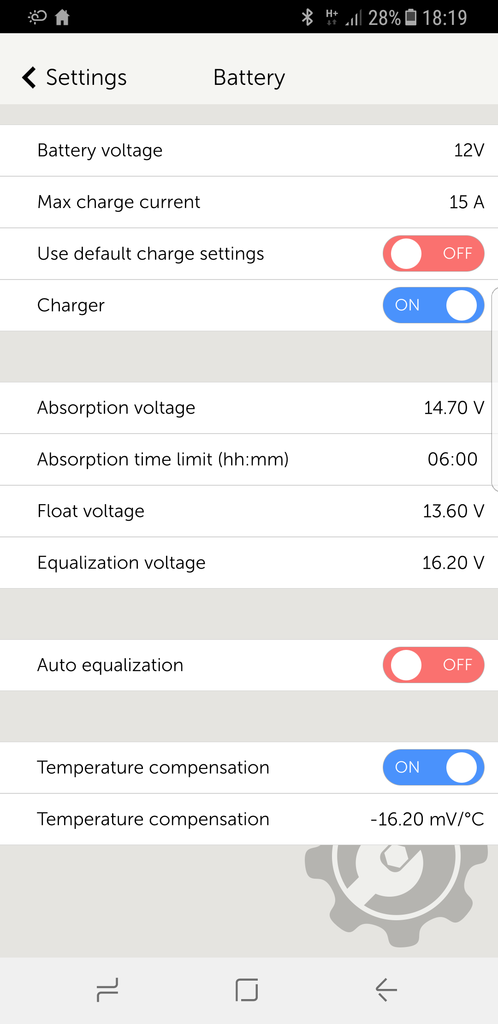Tap the back chevron beside Settings
The height and width of the screenshot is (1024, 498).
pos(29,77)
